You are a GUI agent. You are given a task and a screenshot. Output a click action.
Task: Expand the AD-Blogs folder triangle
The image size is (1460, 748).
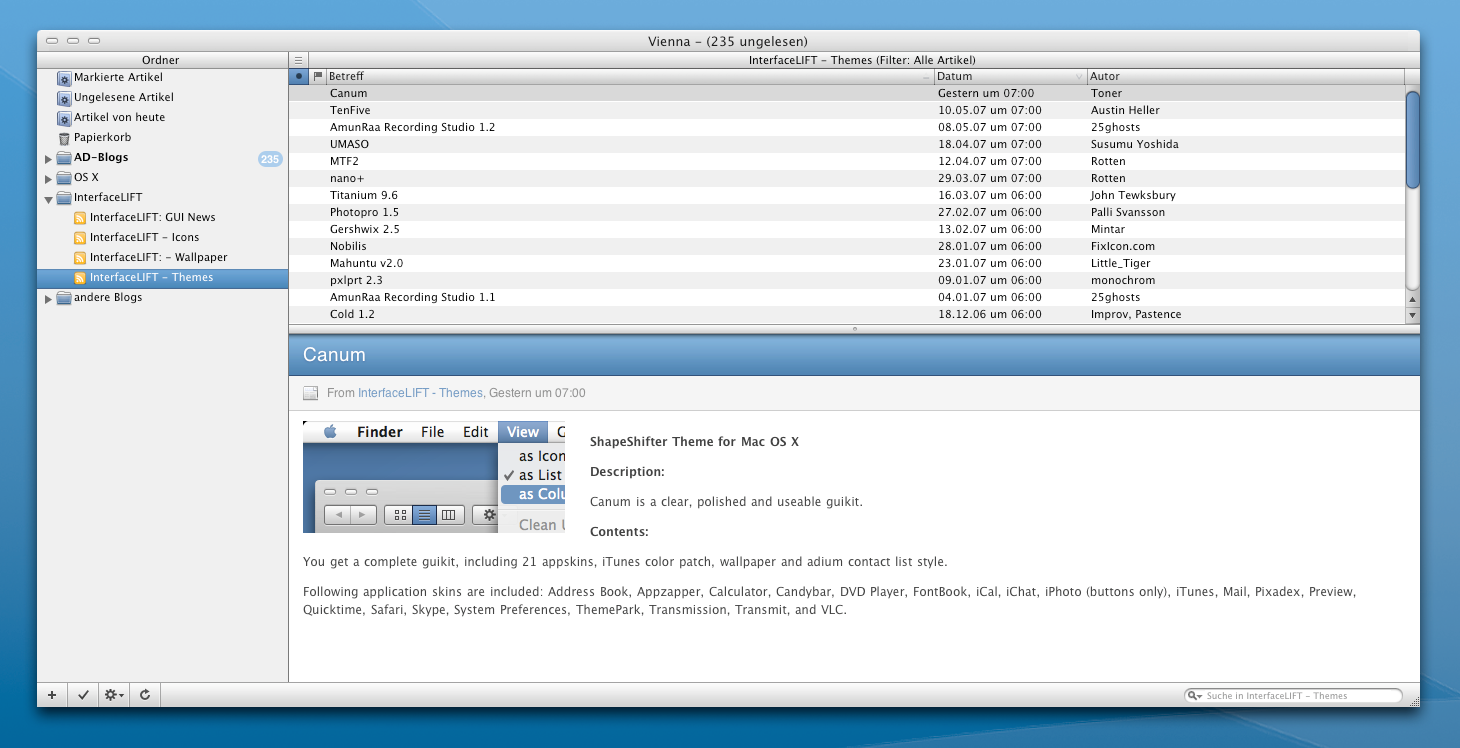click(x=48, y=158)
